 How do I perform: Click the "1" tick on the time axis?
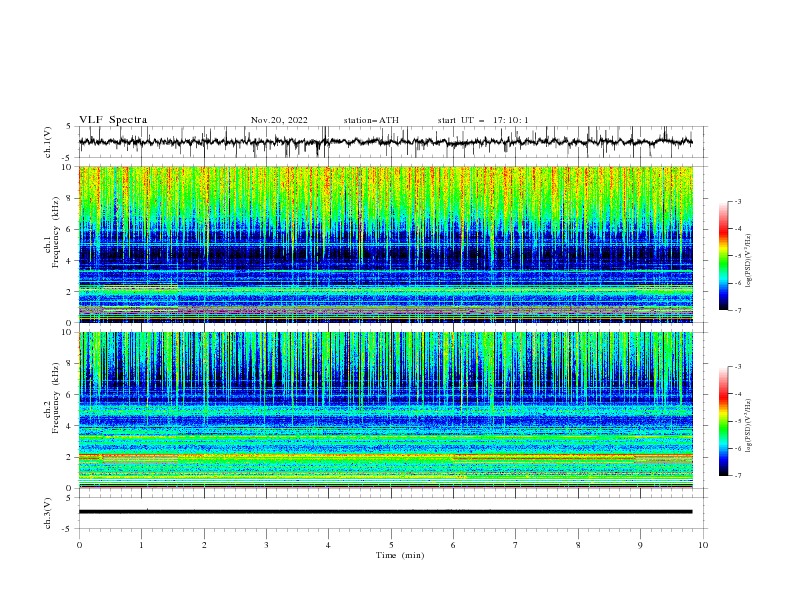(x=141, y=545)
